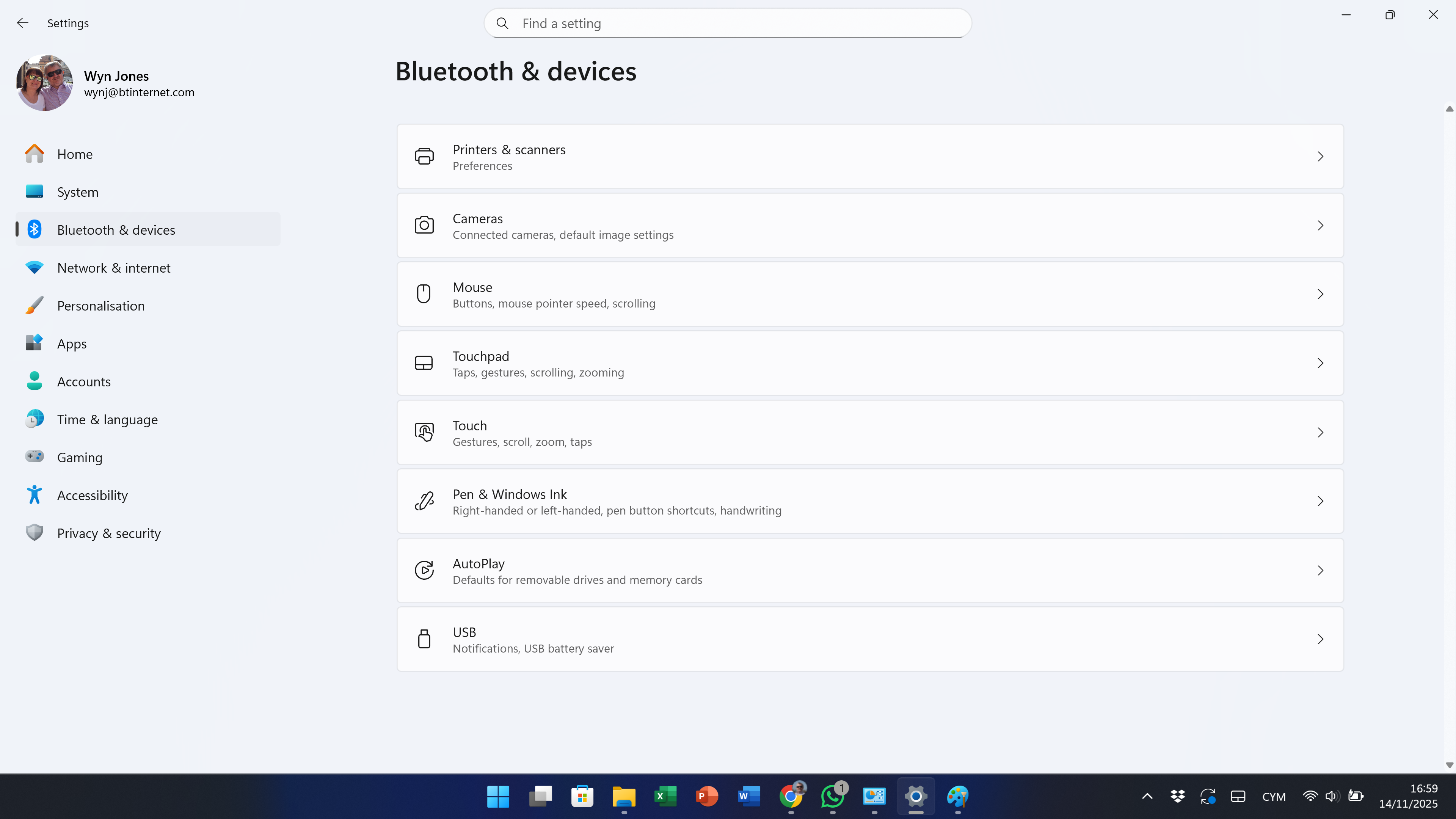Click the back arrow in Settings
This screenshot has height=819, width=1456.
[23, 23]
